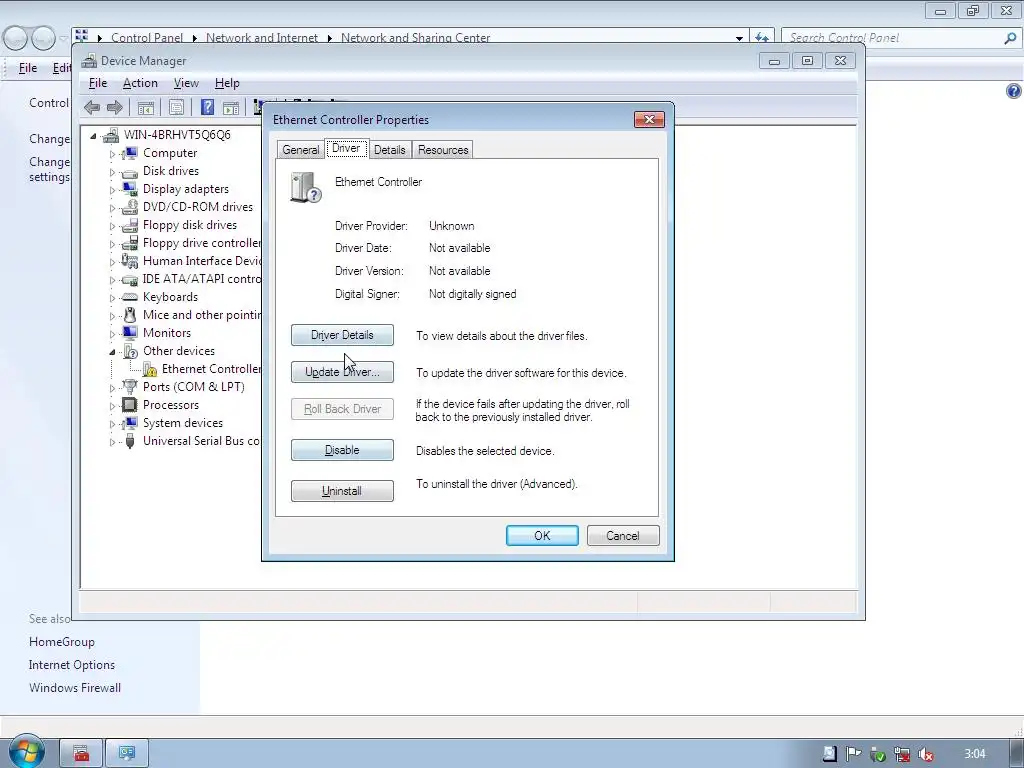The height and width of the screenshot is (768, 1024).
Task: Select the Floppy disk drives row
Action: click(x=180, y=225)
